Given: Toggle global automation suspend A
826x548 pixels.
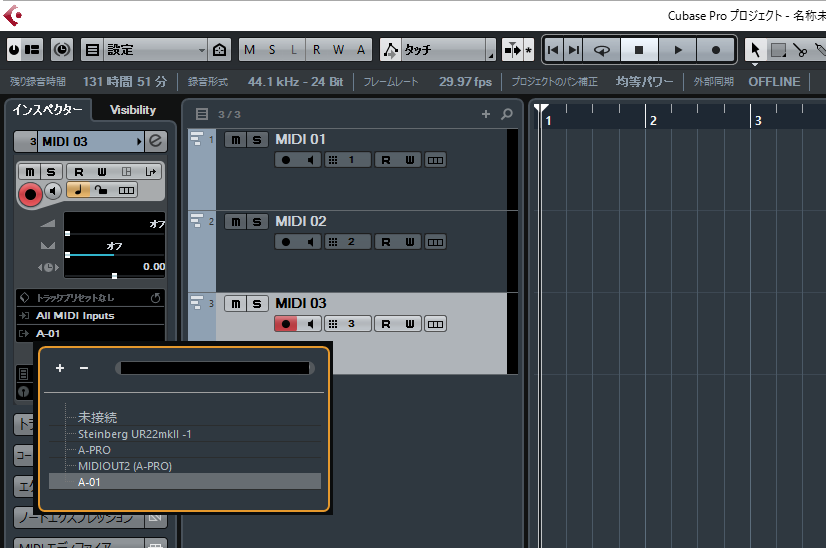Looking at the screenshot, I should click(361, 50).
